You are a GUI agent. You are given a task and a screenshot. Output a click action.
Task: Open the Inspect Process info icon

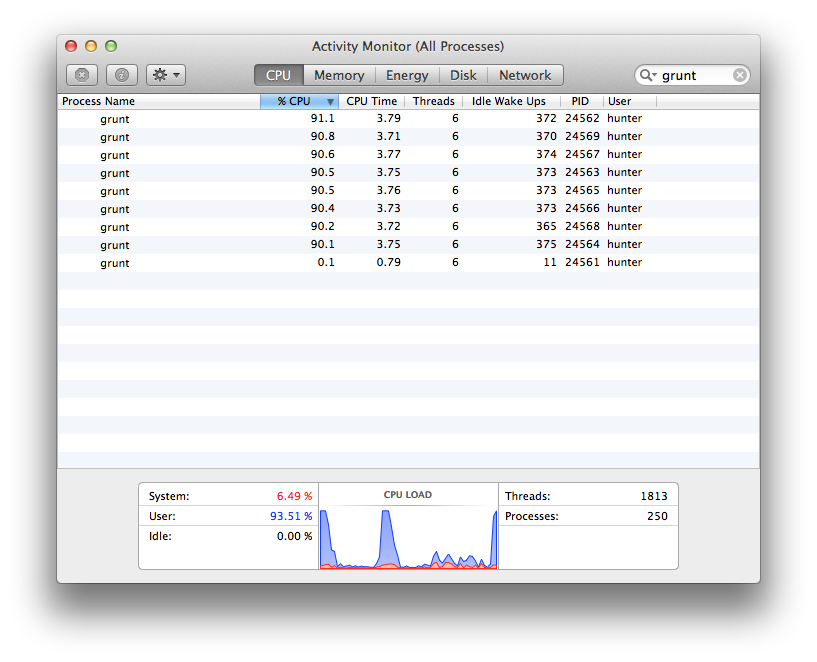(122, 75)
